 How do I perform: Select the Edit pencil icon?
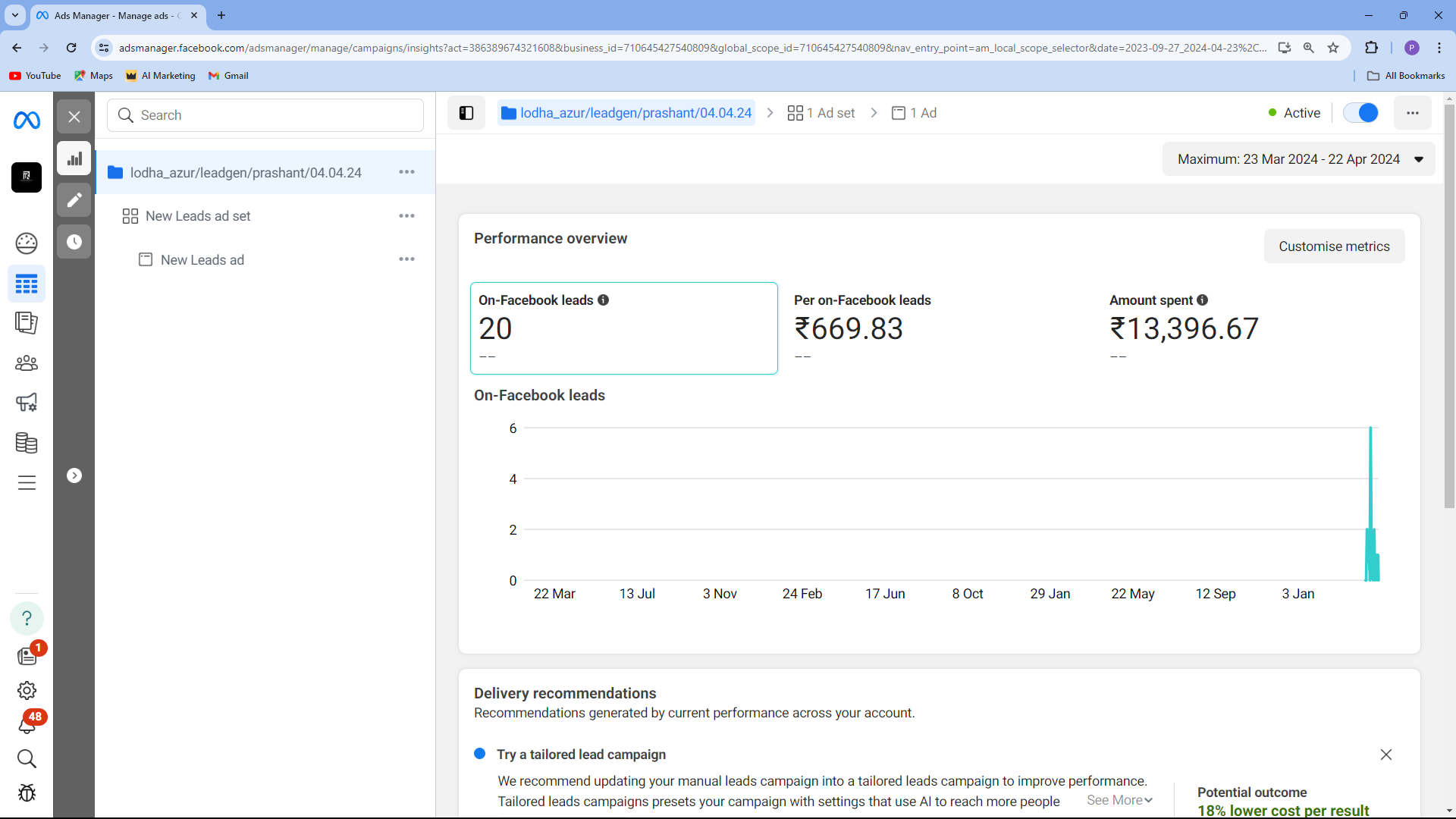tap(74, 200)
